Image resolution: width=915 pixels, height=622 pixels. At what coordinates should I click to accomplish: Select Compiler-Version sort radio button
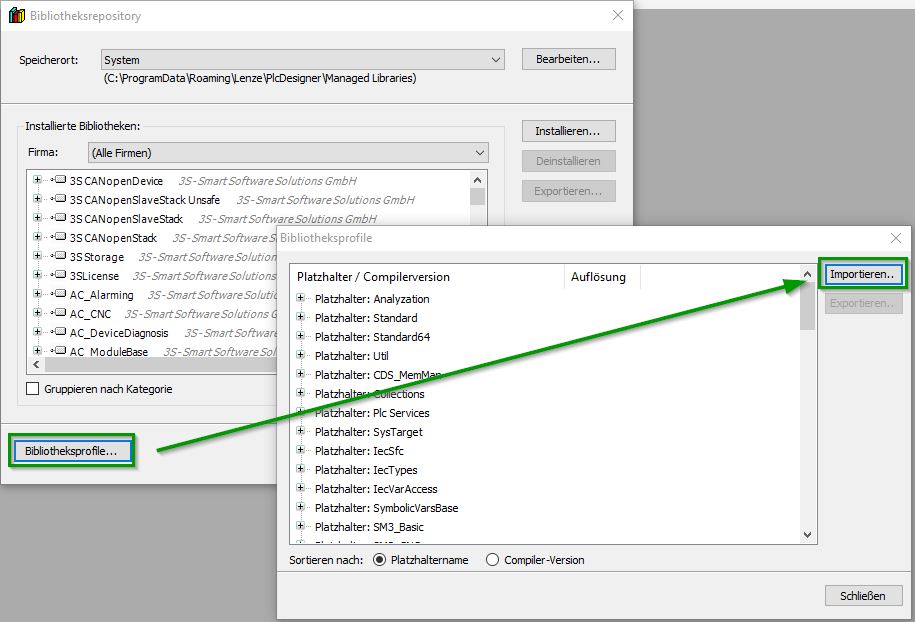point(492,560)
